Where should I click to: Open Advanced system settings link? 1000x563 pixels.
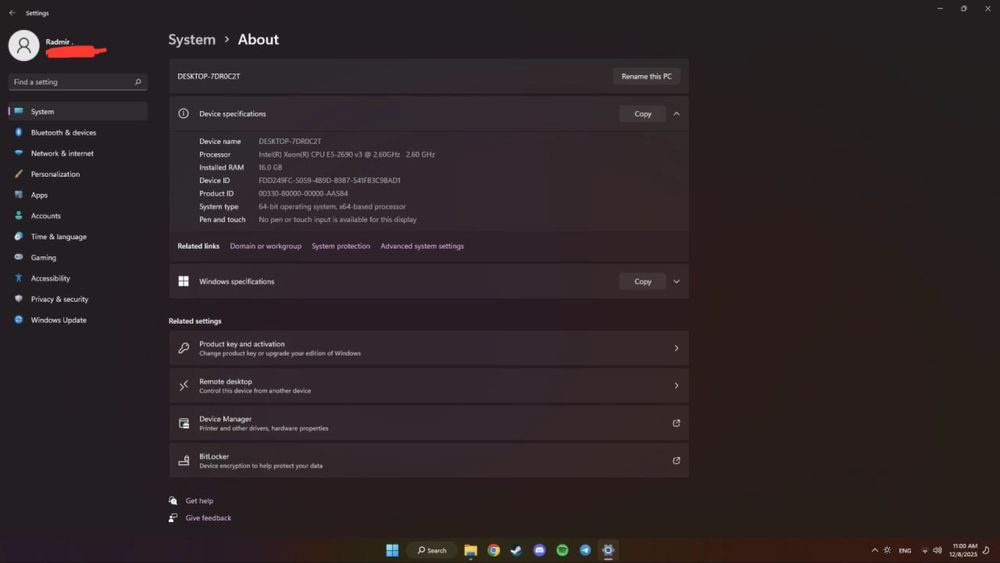tap(422, 246)
